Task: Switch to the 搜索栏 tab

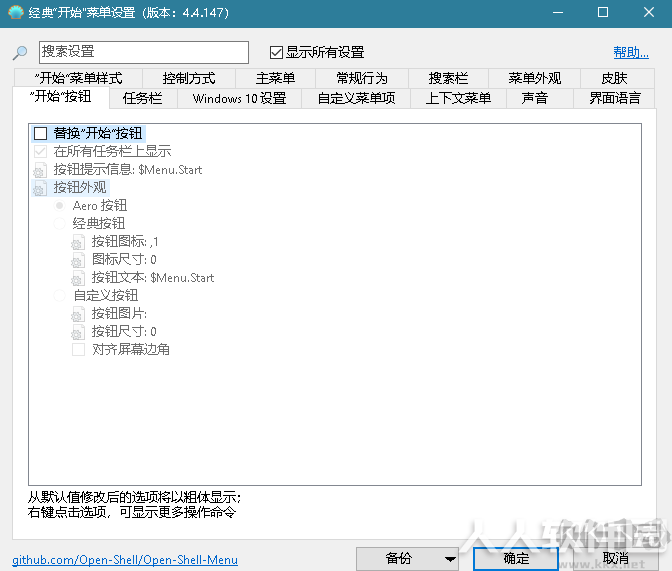Action: [x=448, y=78]
